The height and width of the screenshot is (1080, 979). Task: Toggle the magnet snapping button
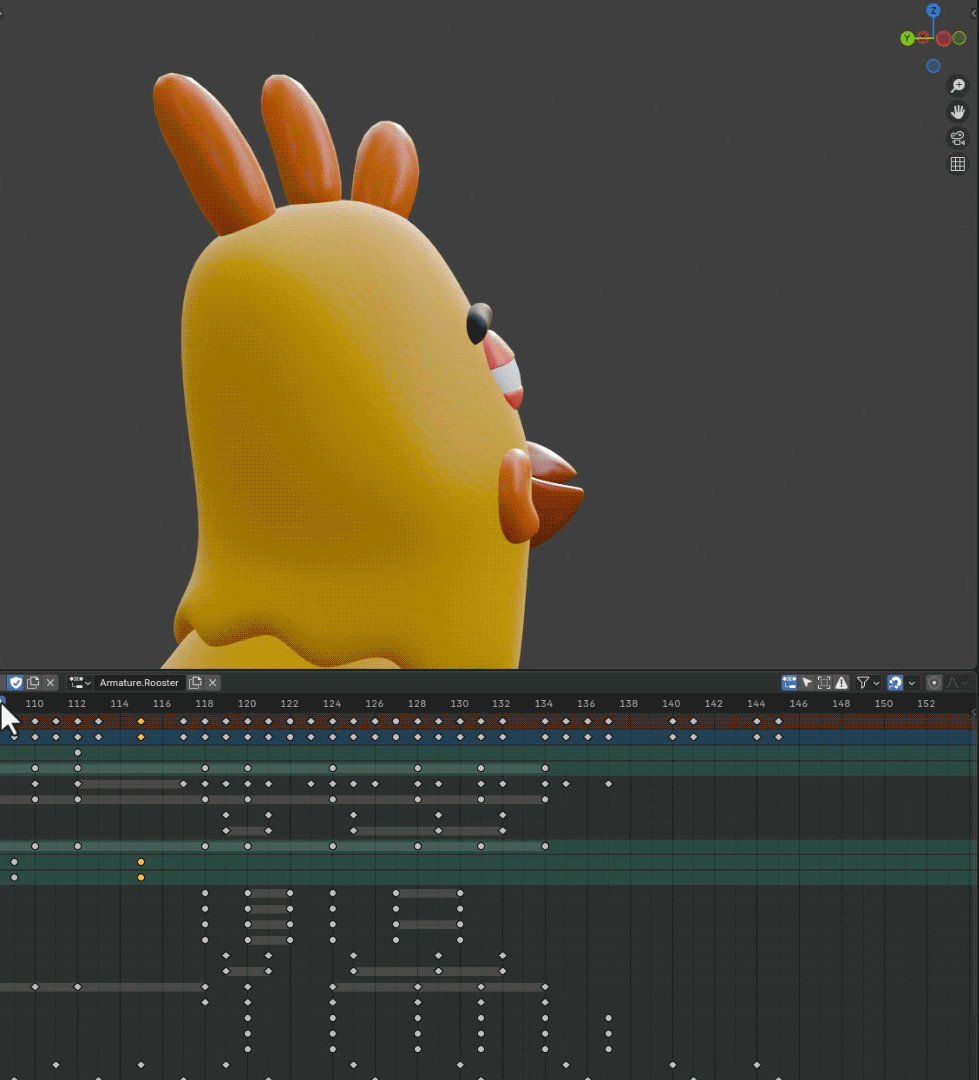pyautogui.click(x=895, y=683)
